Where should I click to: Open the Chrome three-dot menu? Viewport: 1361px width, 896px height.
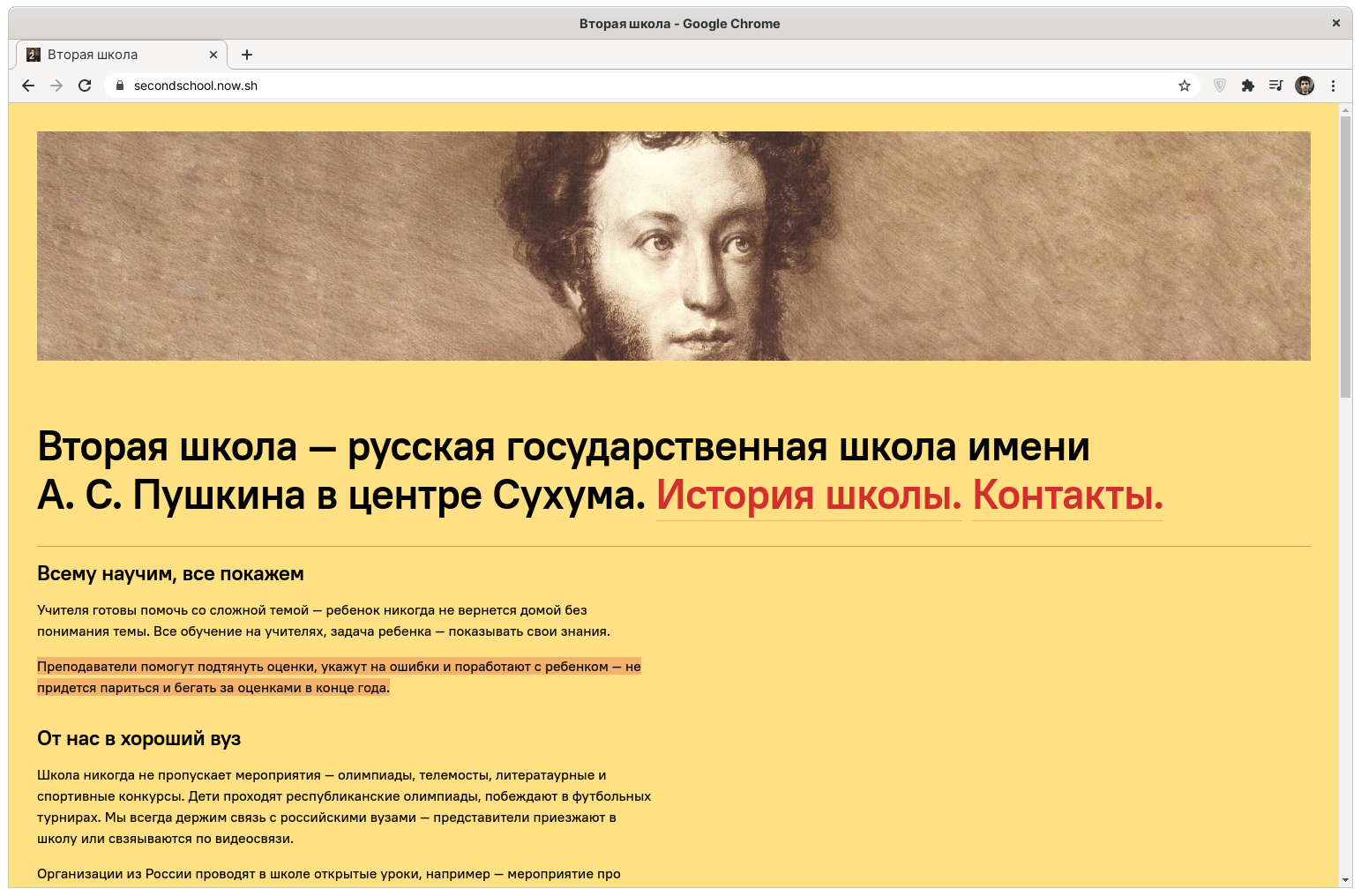pyautogui.click(x=1333, y=86)
